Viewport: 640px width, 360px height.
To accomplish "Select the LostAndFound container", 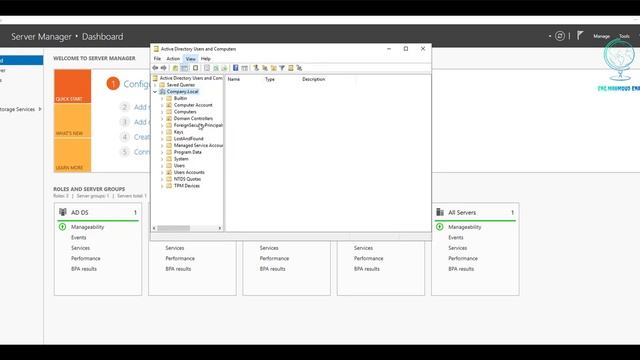I will (188, 139).
